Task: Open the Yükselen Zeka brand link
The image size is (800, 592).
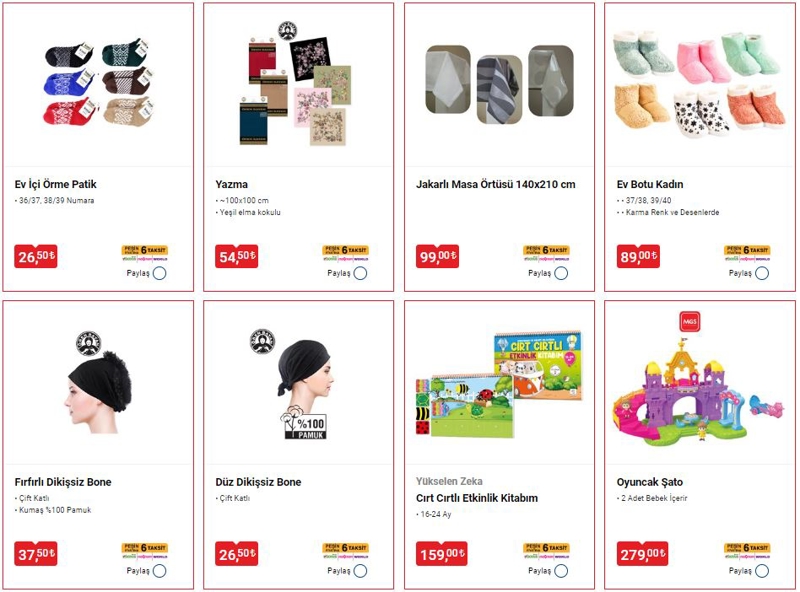Action: click(449, 481)
